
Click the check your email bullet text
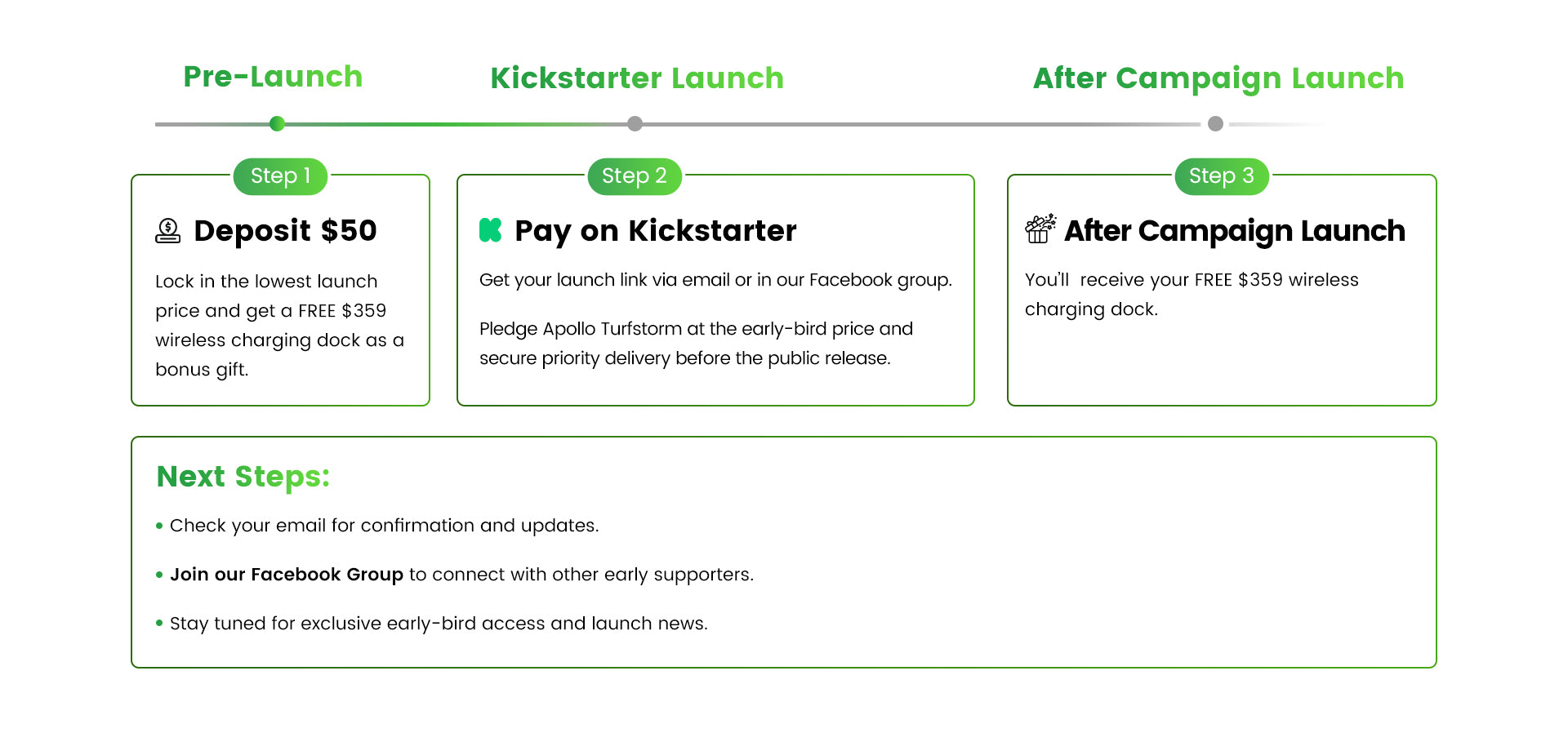[x=384, y=526]
